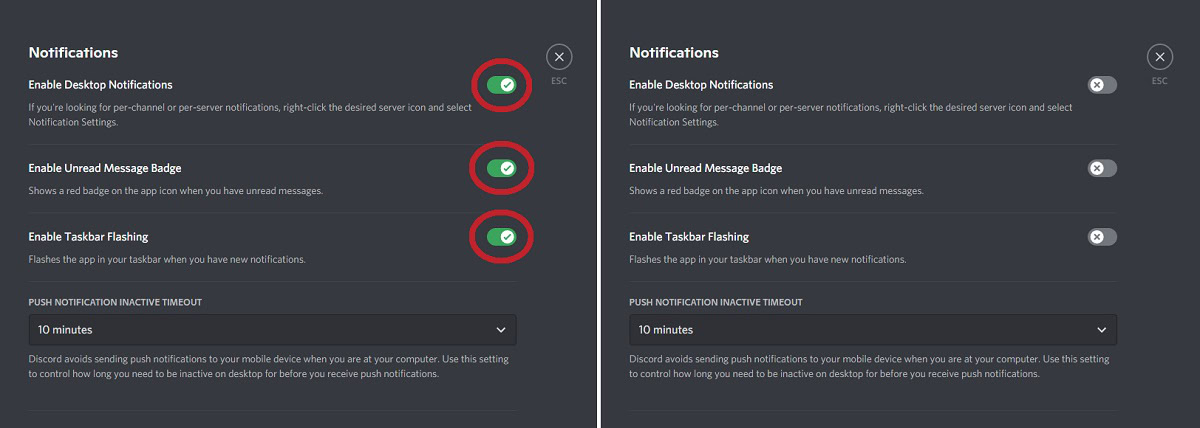Click the chevron arrow in the right panel's timeout dropdown
This screenshot has height=428, width=1200.
point(1102,330)
